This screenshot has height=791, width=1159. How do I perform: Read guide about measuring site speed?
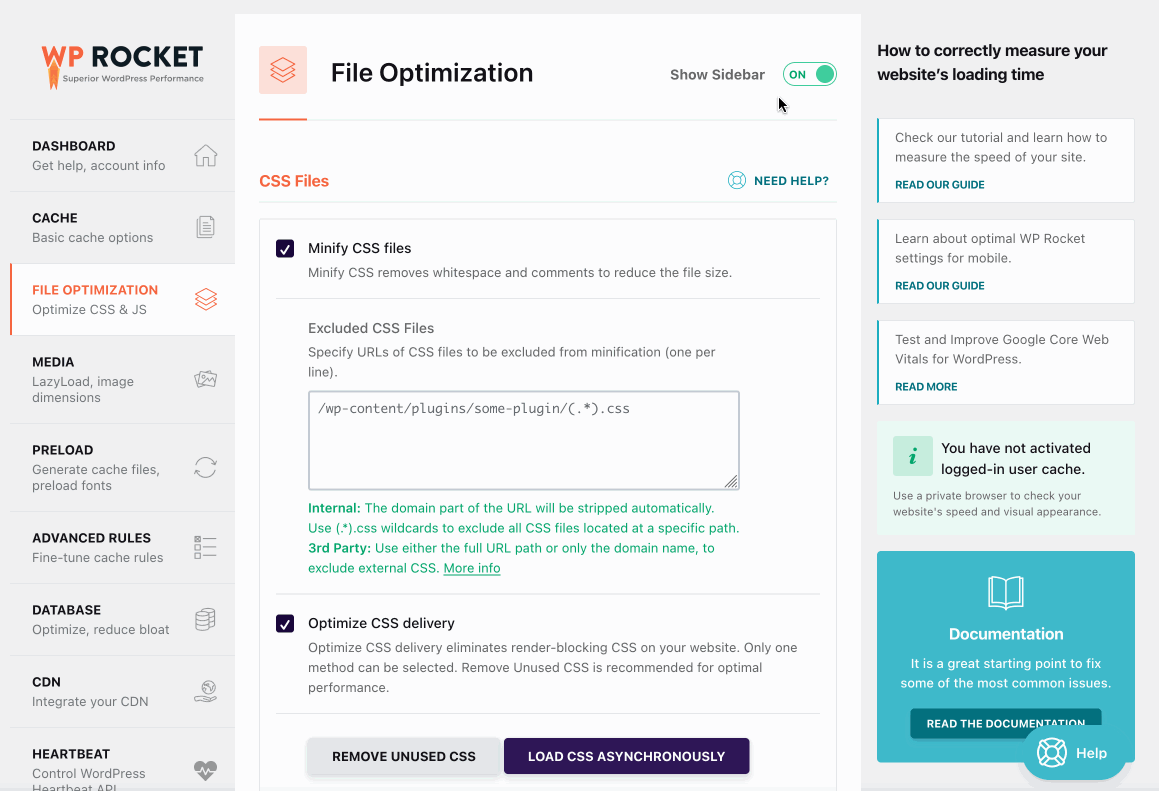pos(939,185)
